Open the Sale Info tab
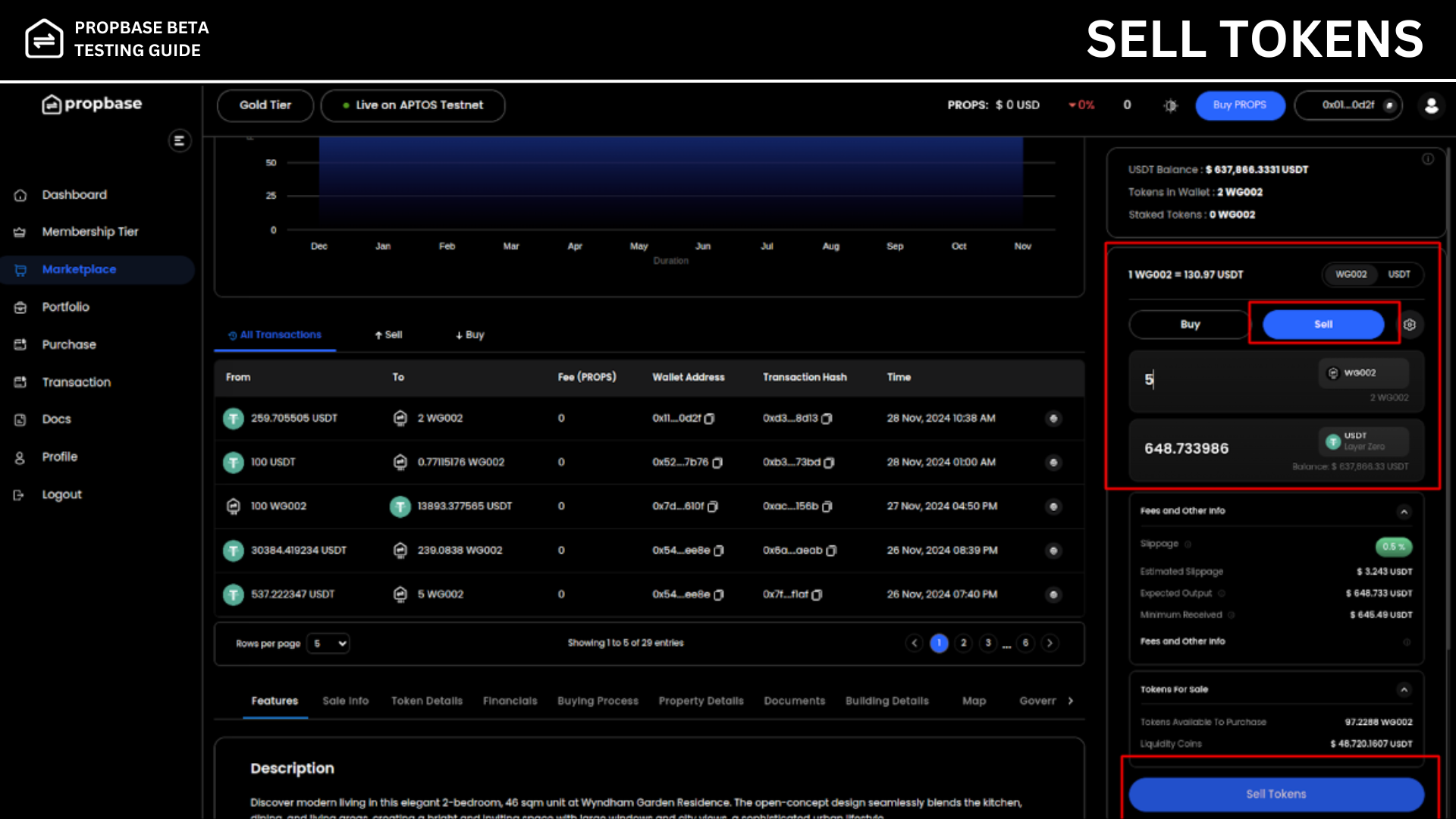This screenshot has width=1456, height=819. 345,701
